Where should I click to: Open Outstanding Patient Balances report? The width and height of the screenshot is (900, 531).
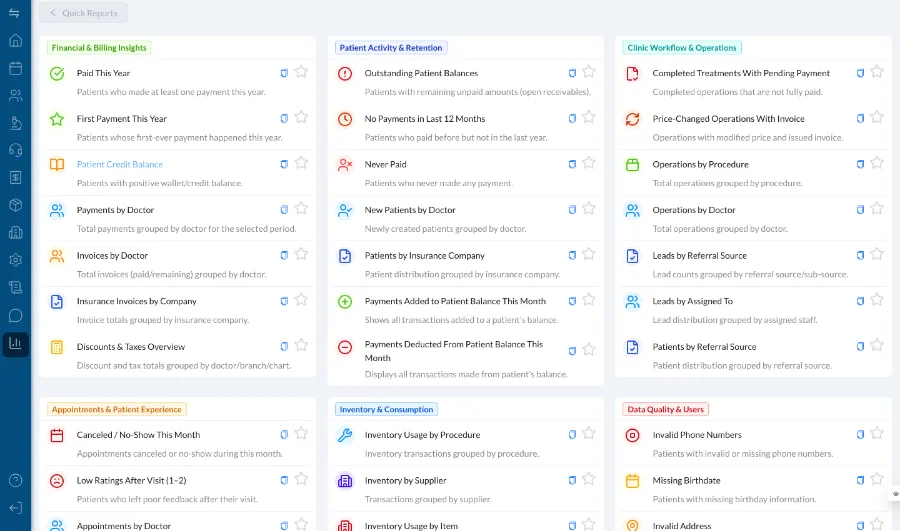coord(421,73)
